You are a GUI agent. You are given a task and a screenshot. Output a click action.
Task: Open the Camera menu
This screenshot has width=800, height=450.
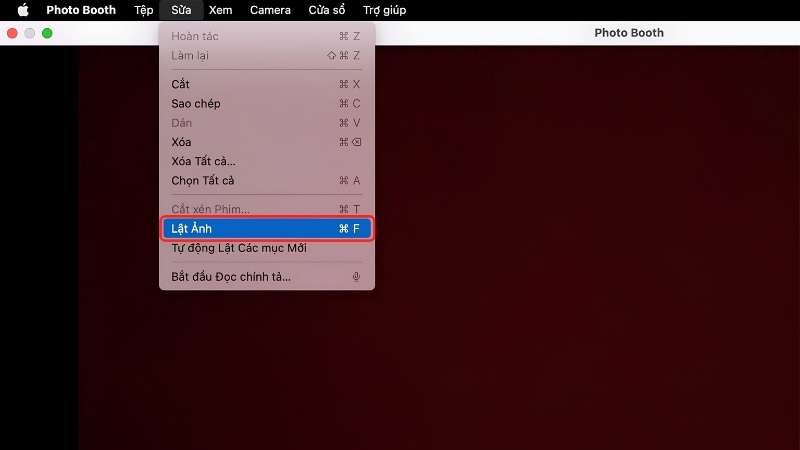click(270, 10)
